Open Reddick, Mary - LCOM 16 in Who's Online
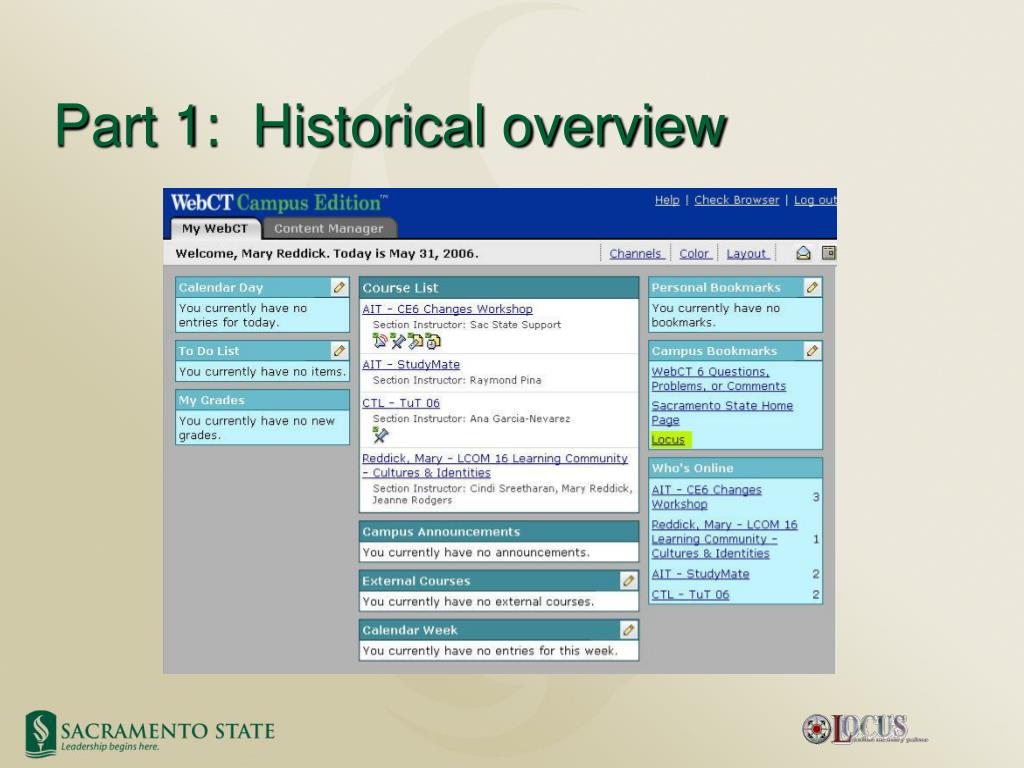1024x768 pixels. coord(724,539)
